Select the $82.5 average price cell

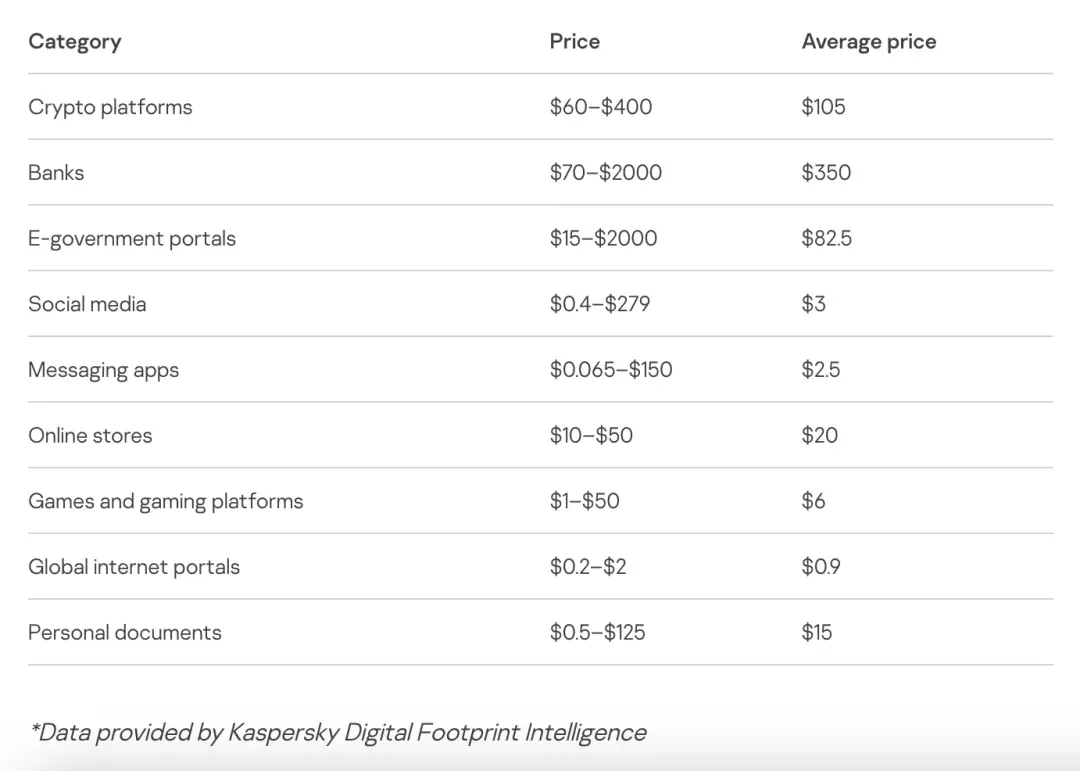click(827, 239)
